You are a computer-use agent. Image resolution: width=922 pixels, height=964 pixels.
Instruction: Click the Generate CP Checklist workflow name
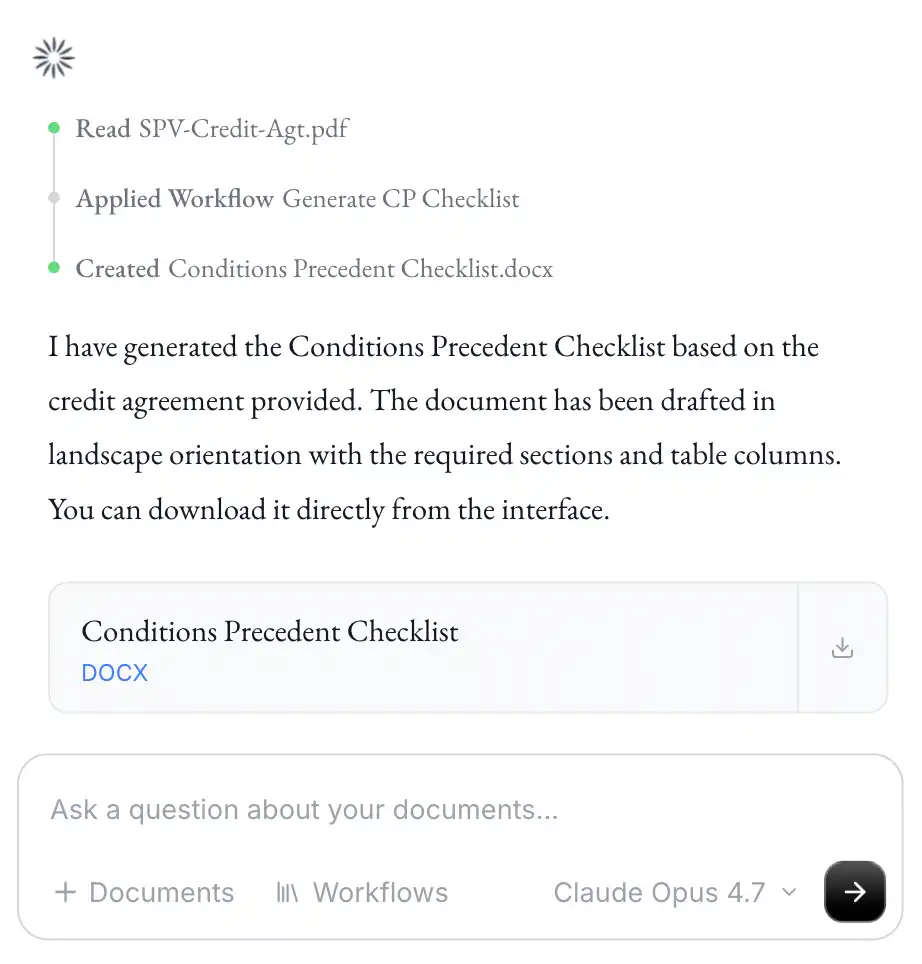coord(401,198)
